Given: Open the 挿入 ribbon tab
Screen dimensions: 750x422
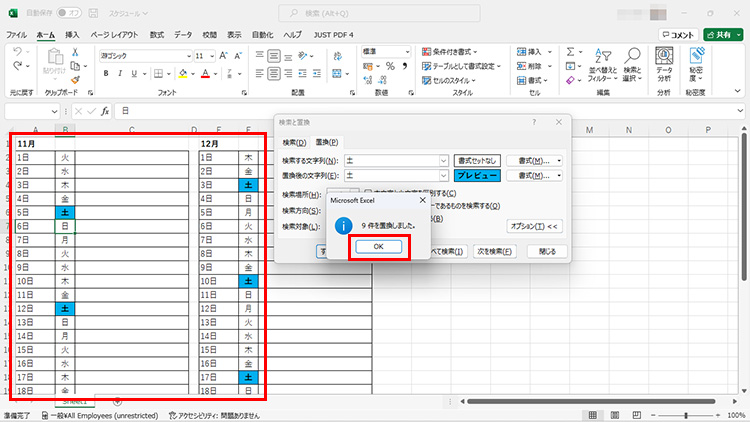Looking at the screenshot, I should point(72,34).
